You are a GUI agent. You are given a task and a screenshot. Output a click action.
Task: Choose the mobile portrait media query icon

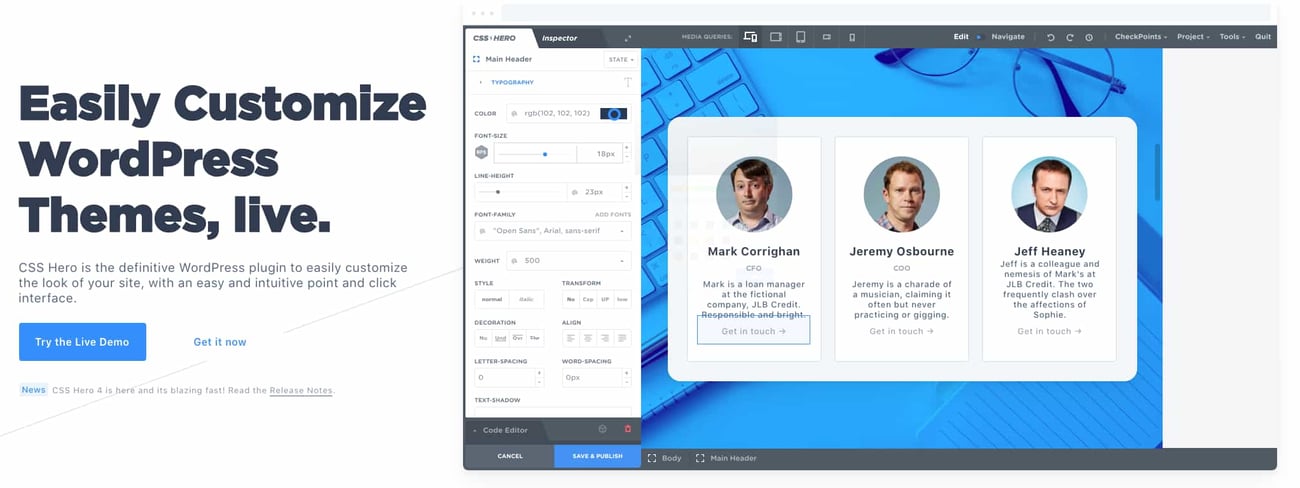point(852,37)
